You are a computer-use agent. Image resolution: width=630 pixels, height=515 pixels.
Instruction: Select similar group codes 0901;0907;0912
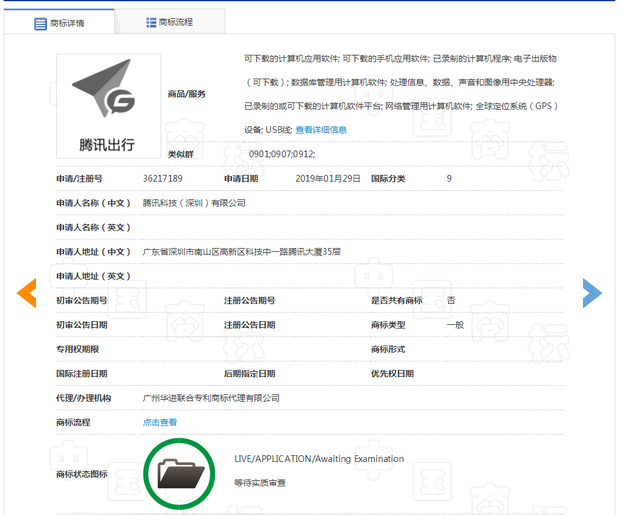click(282, 154)
